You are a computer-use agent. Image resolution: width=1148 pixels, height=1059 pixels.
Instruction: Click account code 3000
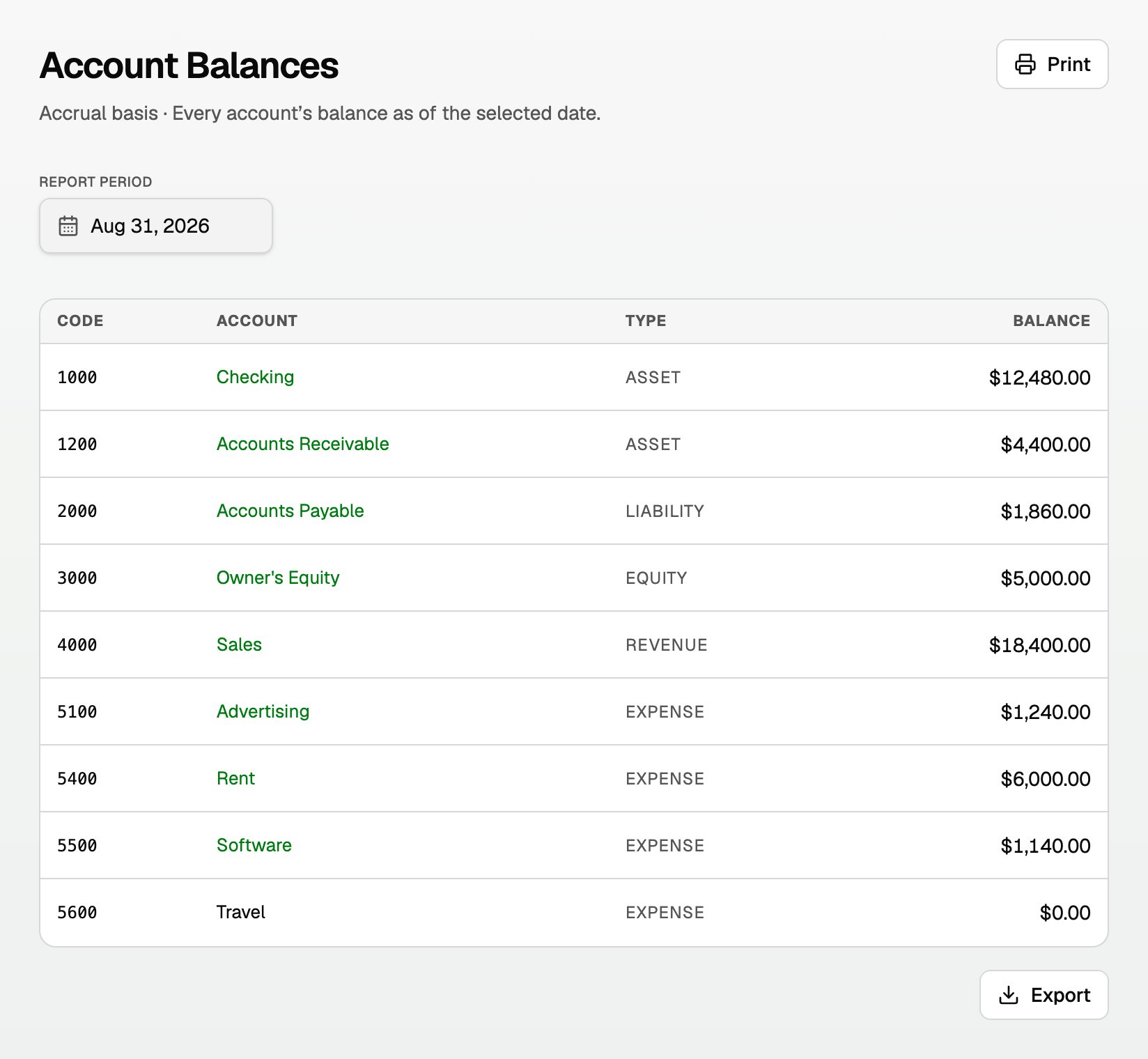point(77,578)
